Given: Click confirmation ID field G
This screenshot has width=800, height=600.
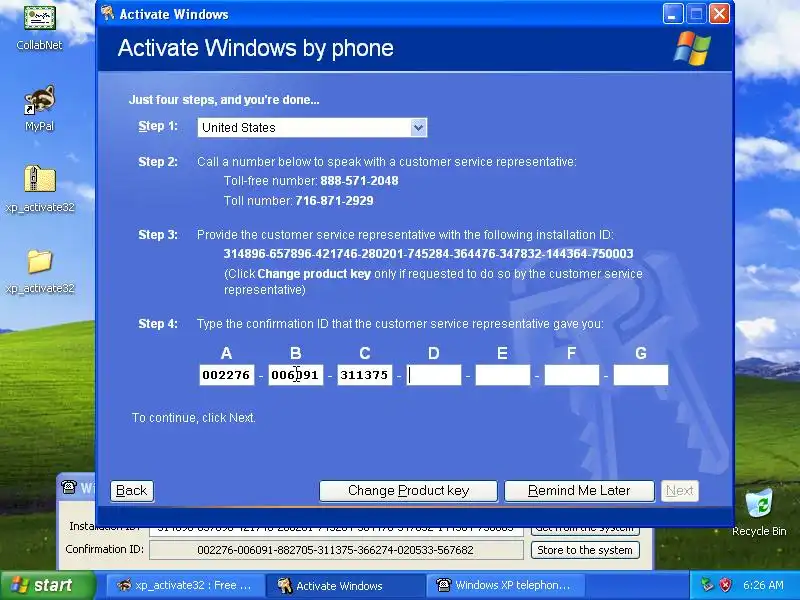Looking at the screenshot, I should [x=641, y=375].
